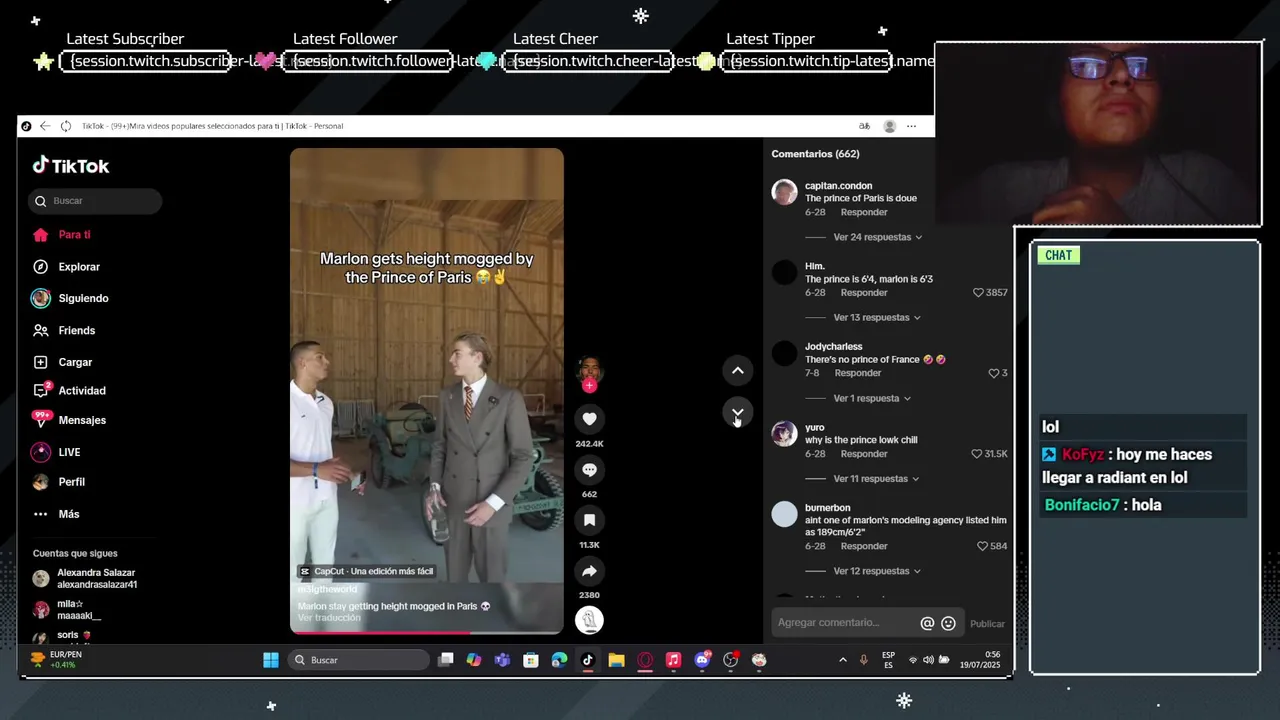Click the ESP language indicator
This screenshot has width=1280, height=720.
point(888,660)
